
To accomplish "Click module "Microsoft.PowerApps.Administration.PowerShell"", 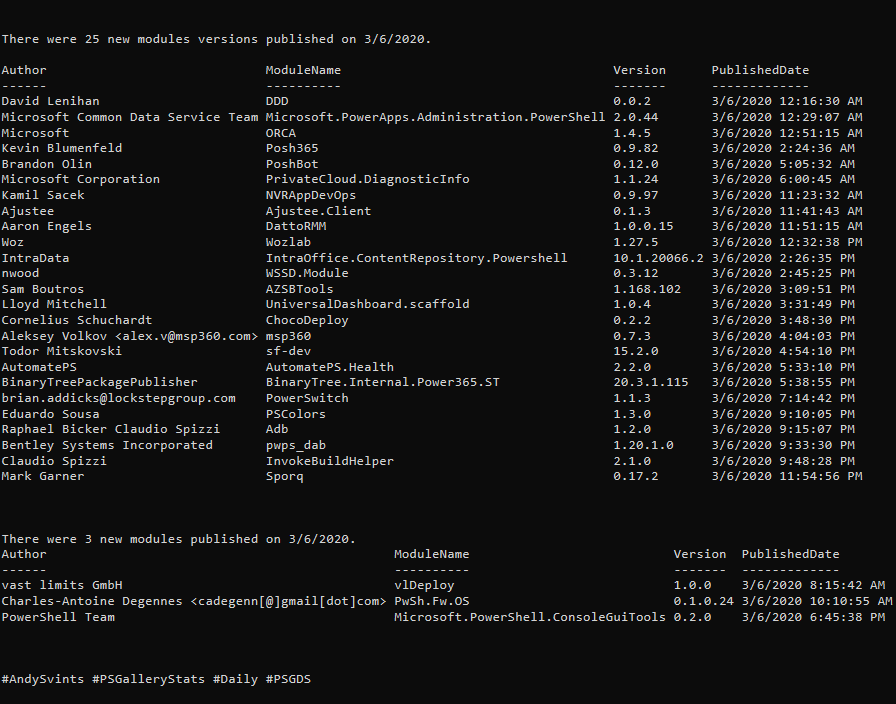I will [x=435, y=117].
